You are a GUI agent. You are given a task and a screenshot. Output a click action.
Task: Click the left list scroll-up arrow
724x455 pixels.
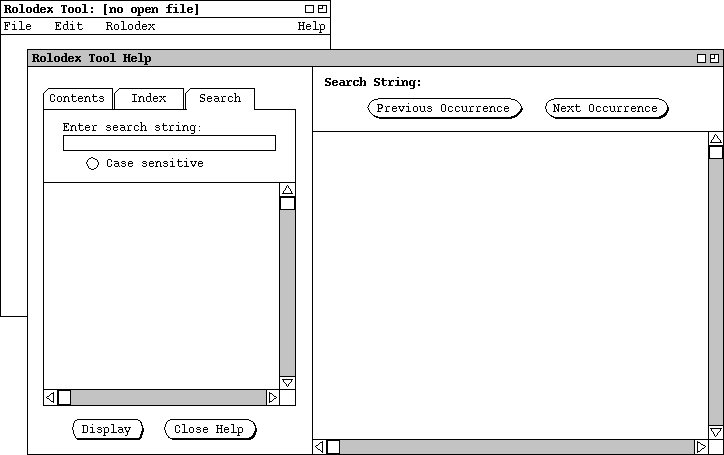click(x=287, y=190)
